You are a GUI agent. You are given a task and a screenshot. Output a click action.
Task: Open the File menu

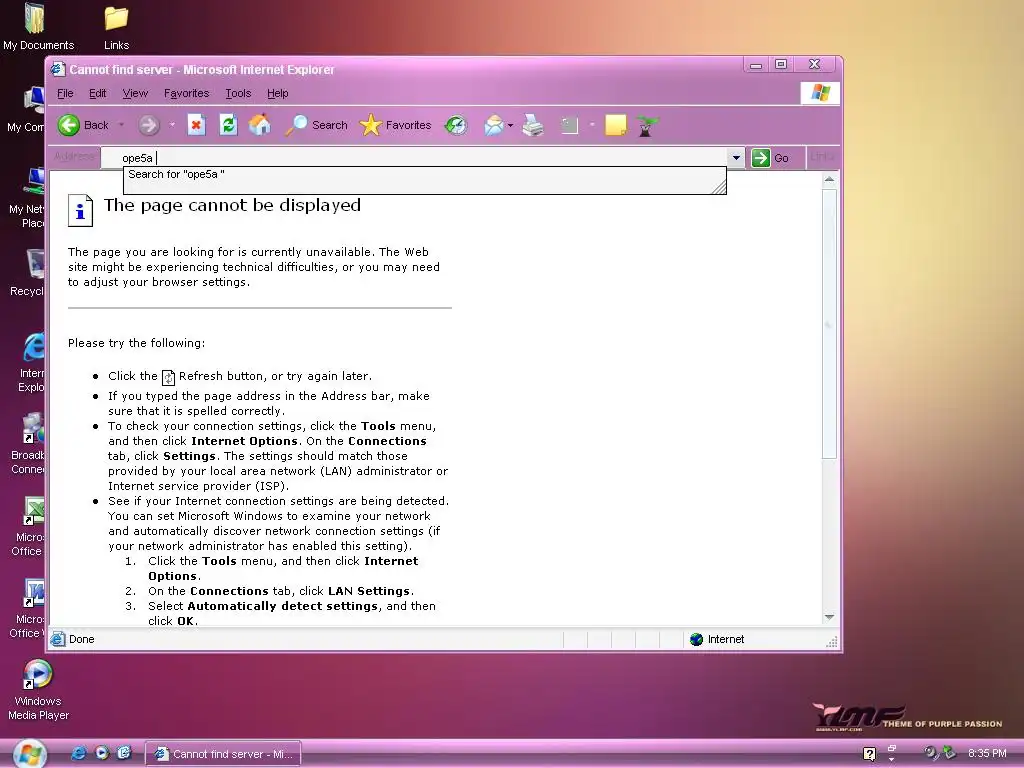pos(65,93)
